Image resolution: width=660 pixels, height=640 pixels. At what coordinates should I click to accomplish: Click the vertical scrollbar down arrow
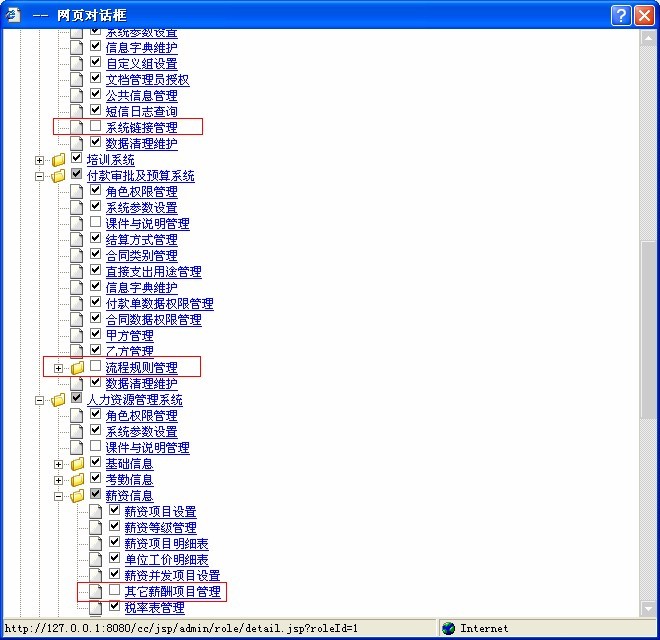pos(648,608)
